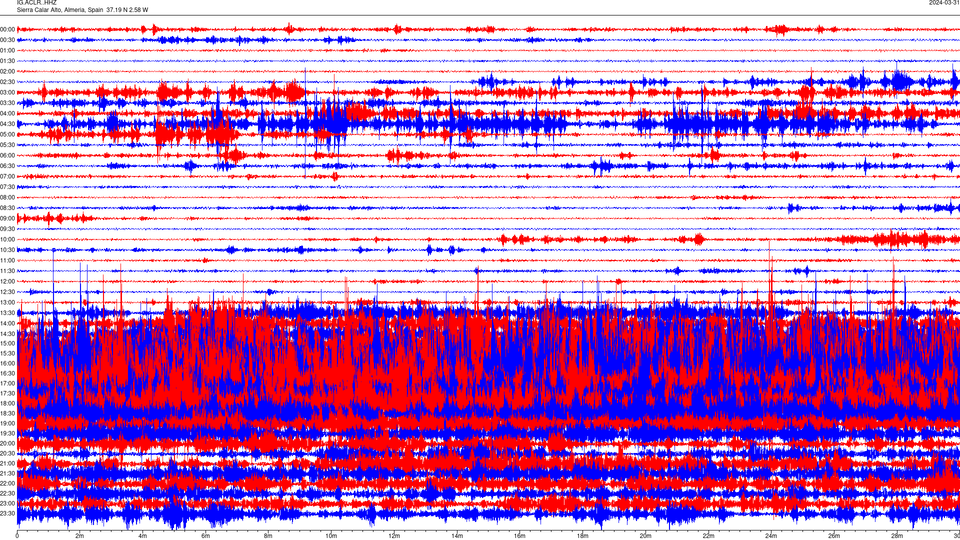
Task: Pick the 23:00 row label
Action: click(x=8, y=503)
